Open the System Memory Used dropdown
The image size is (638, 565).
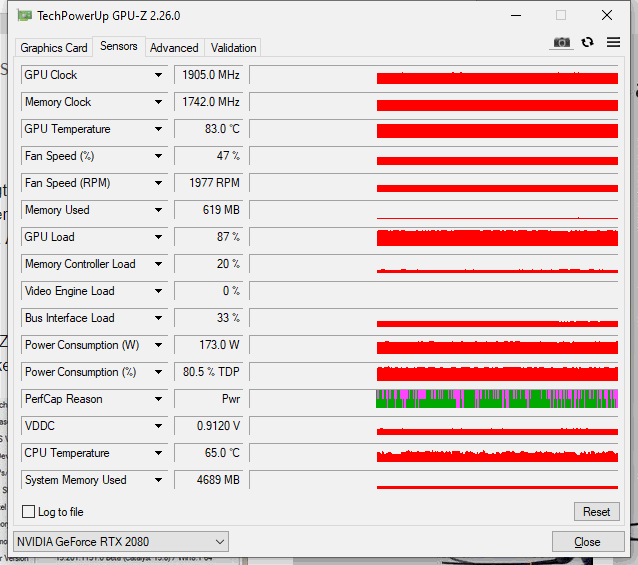click(x=158, y=480)
